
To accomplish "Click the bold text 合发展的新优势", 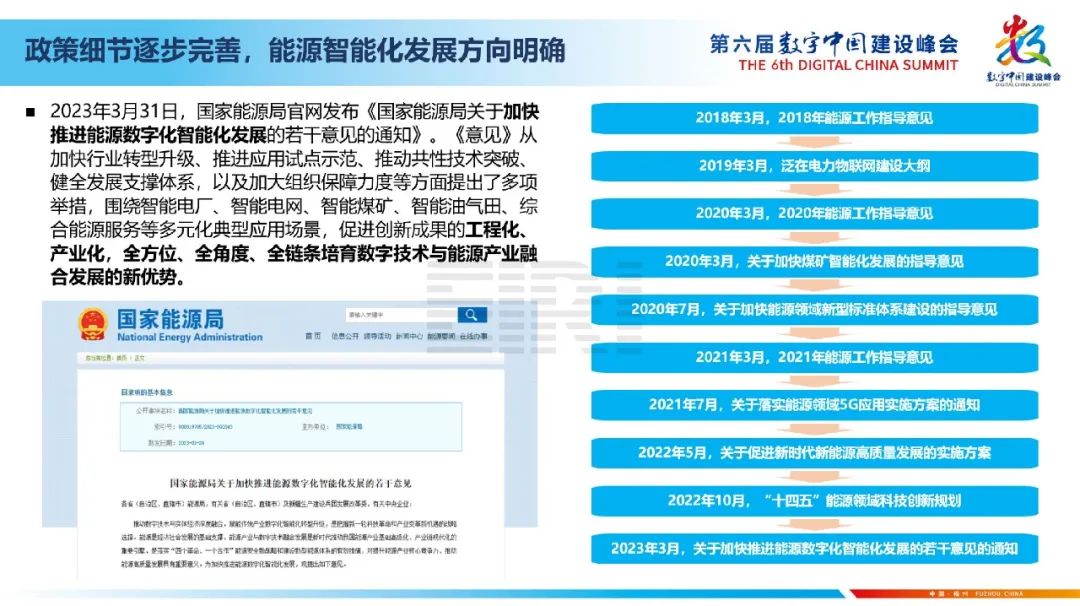I will pyautogui.click(x=118, y=278).
